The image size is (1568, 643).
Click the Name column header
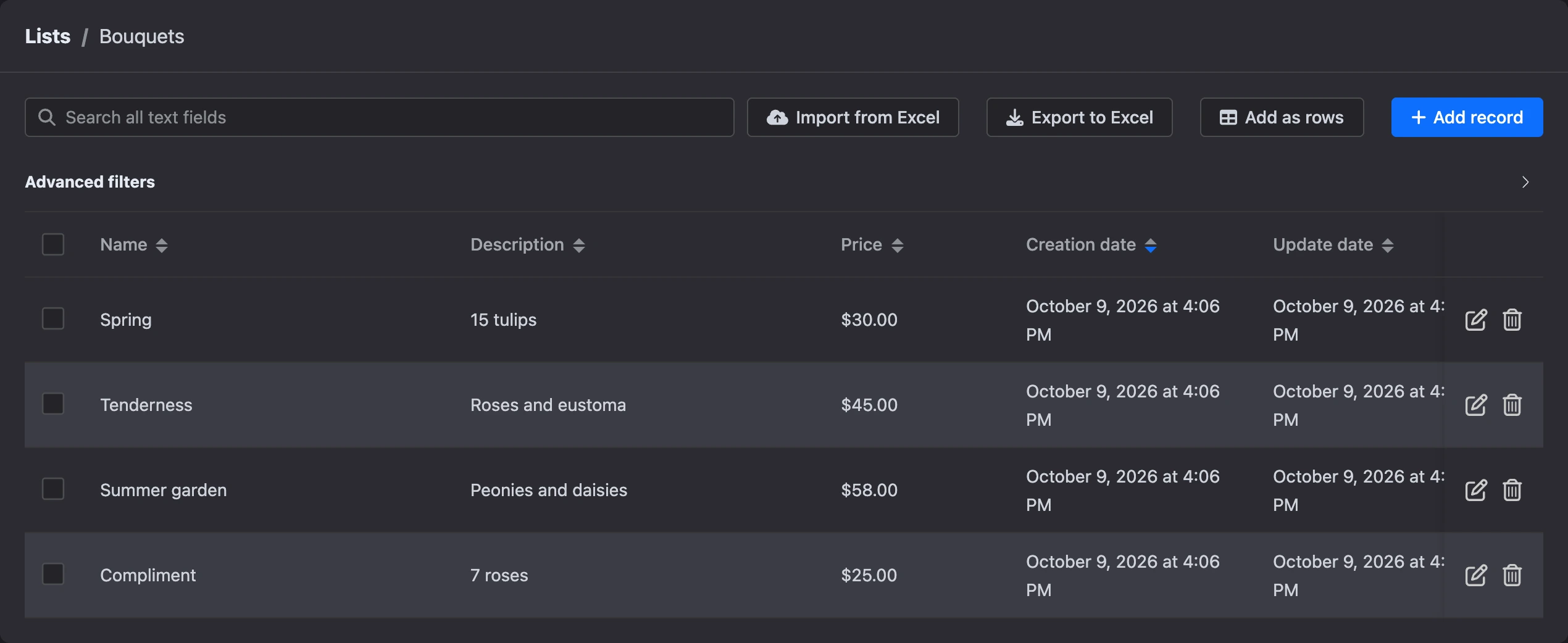point(123,245)
